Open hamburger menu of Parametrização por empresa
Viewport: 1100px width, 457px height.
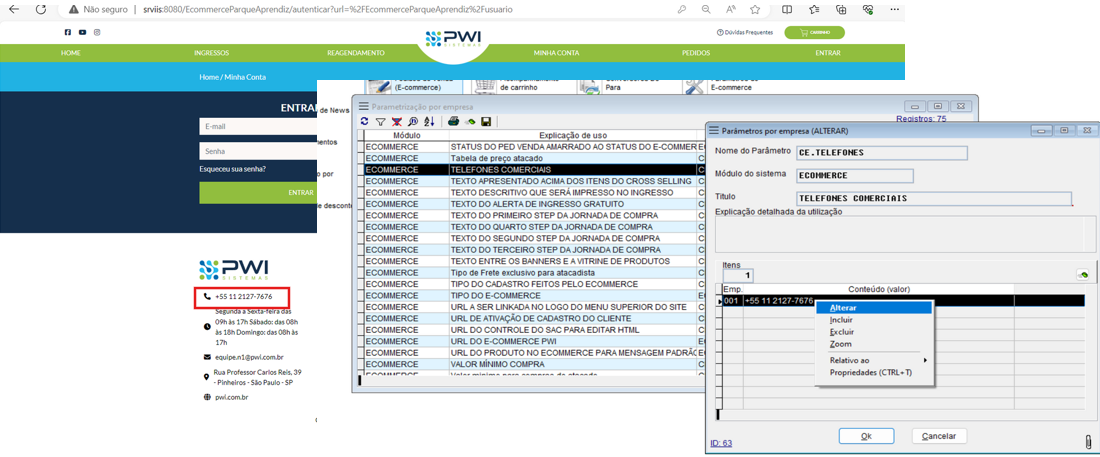click(x=364, y=105)
